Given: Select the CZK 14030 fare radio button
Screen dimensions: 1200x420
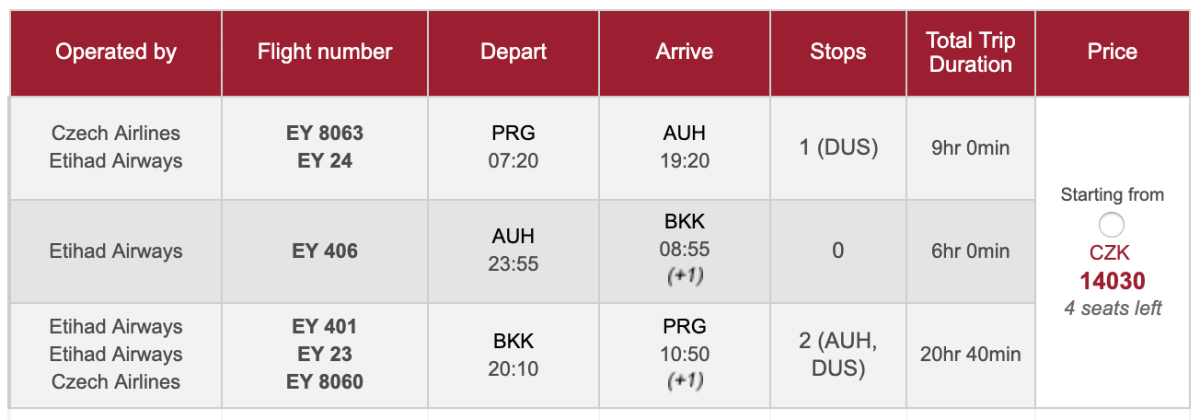Looking at the screenshot, I should click(x=1112, y=225).
